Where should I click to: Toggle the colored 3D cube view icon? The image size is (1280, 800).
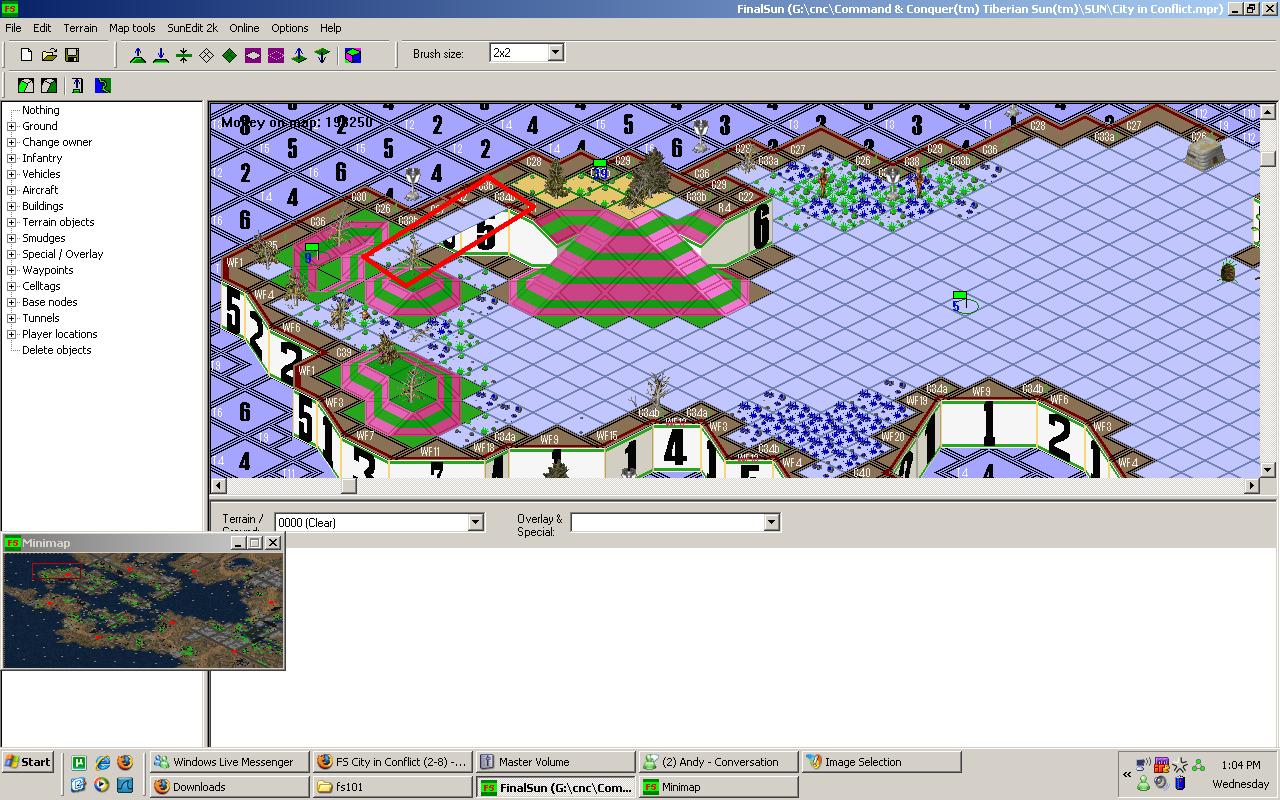353,55
